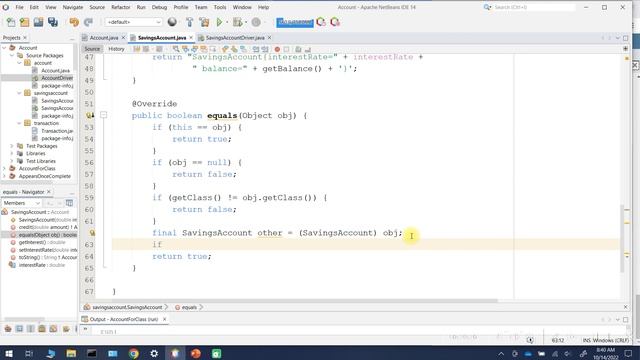Click the equals breadcrumb item

pos(189,307)
